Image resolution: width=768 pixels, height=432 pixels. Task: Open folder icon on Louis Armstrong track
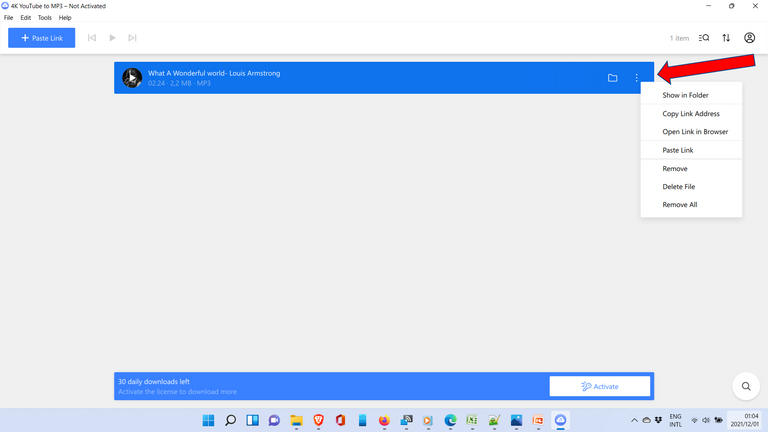pos(612,78)
